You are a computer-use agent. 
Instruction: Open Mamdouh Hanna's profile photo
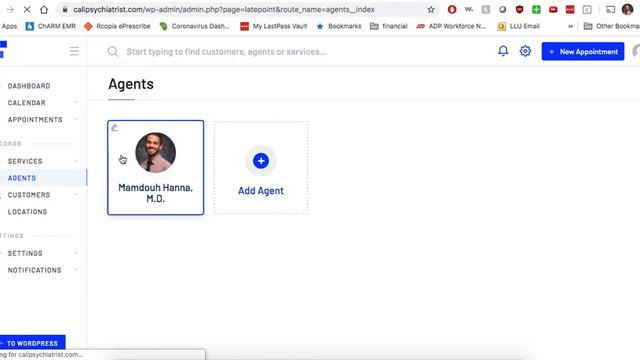pos(156,152)
